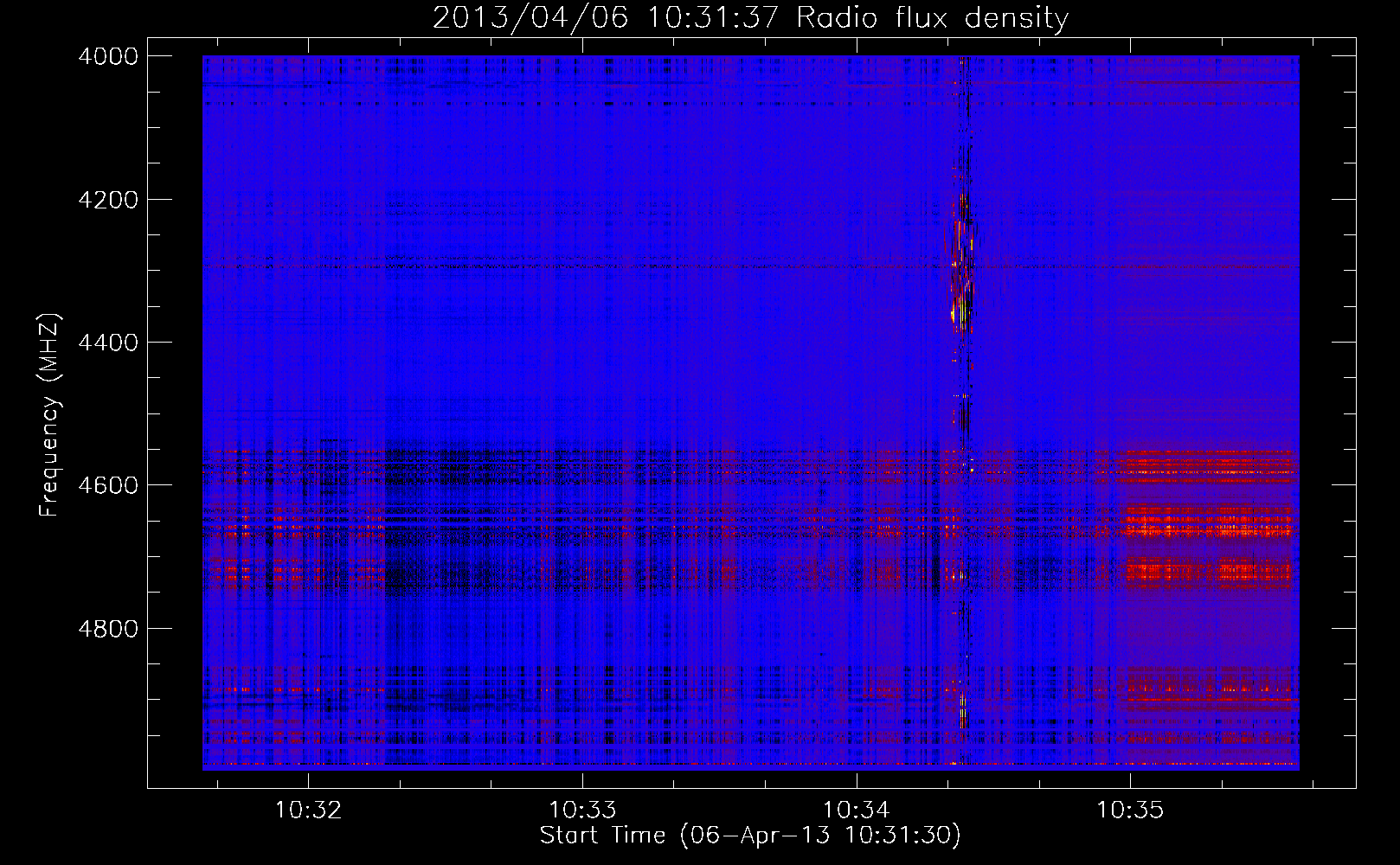1400x865 pixels.
Task: Click the plot title '2013/04/06 10:31:37 Radio flux density'
Action: [x=750, y=17]
